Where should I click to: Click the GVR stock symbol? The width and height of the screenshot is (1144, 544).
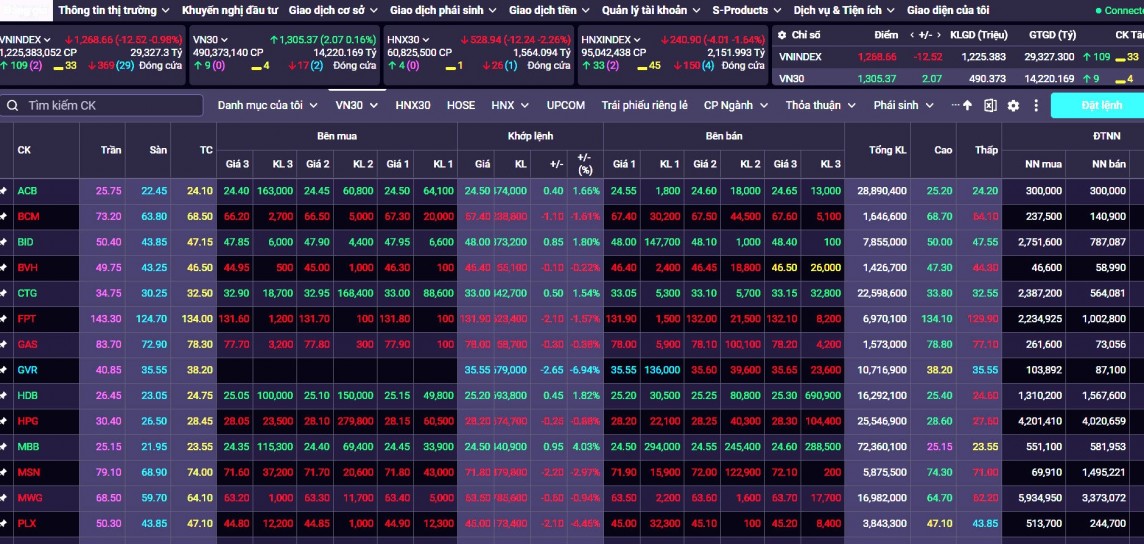pyautogui.click(x=27, y=370)
